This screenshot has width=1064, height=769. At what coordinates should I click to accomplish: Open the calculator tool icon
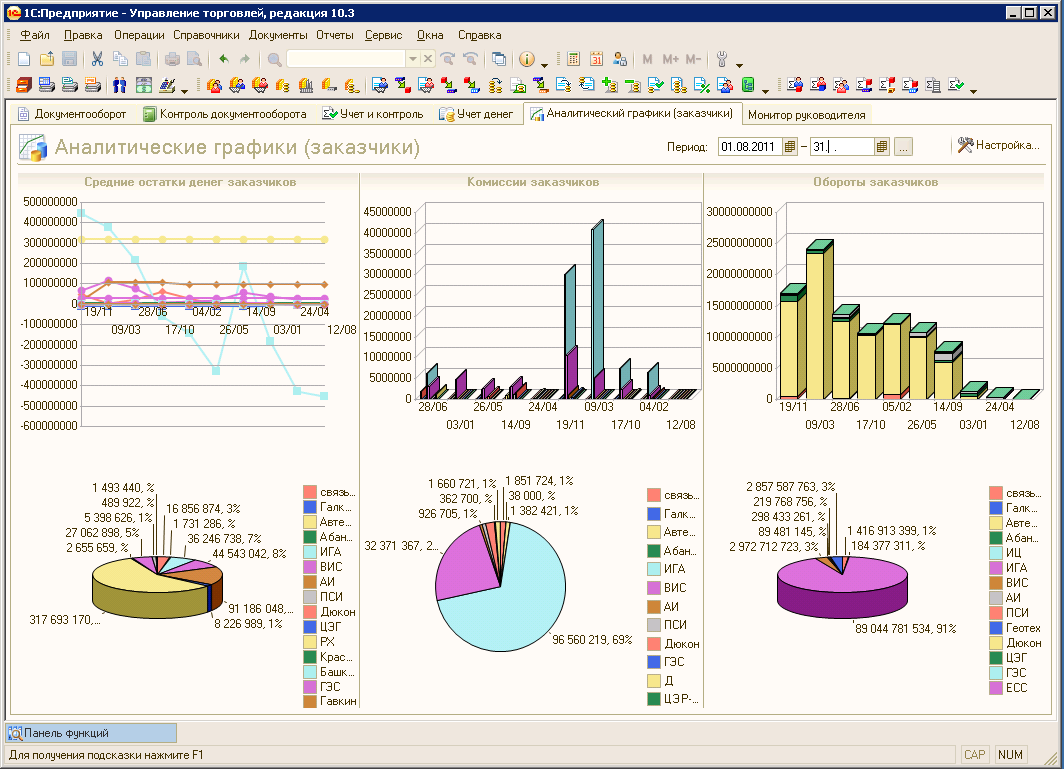tap(573, 59)
